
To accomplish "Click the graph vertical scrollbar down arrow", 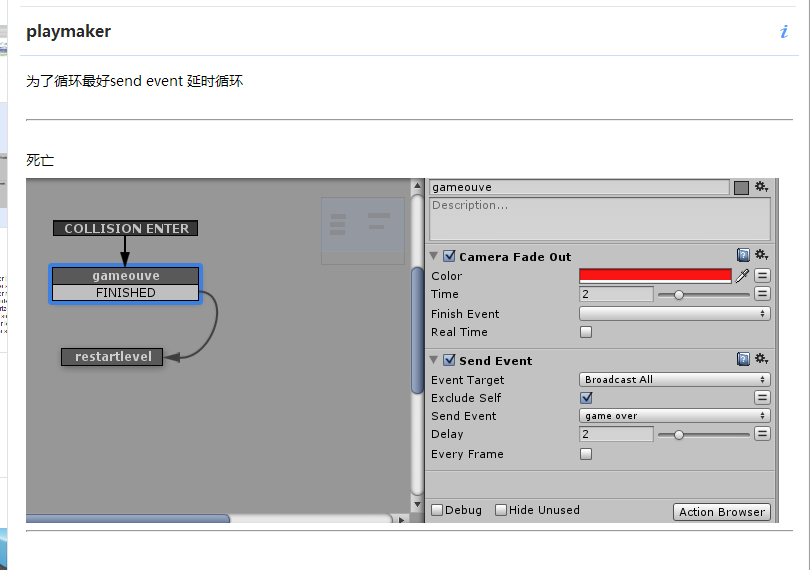I will (417, 504).
